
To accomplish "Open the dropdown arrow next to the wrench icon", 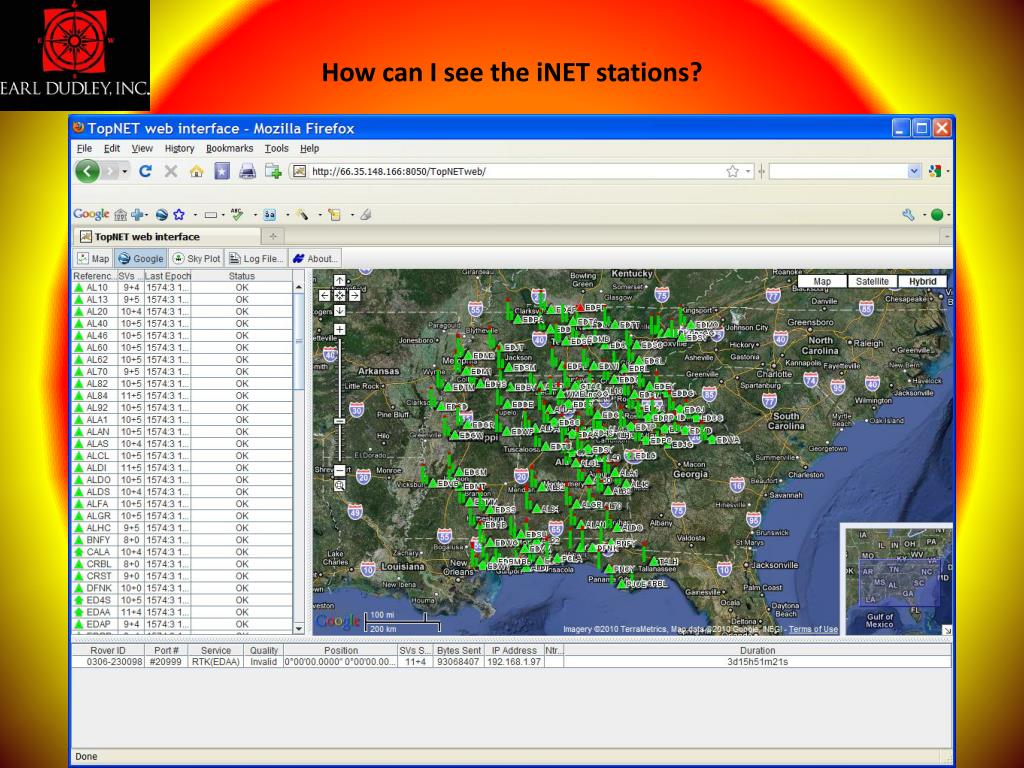I will (x=924, y=214).
